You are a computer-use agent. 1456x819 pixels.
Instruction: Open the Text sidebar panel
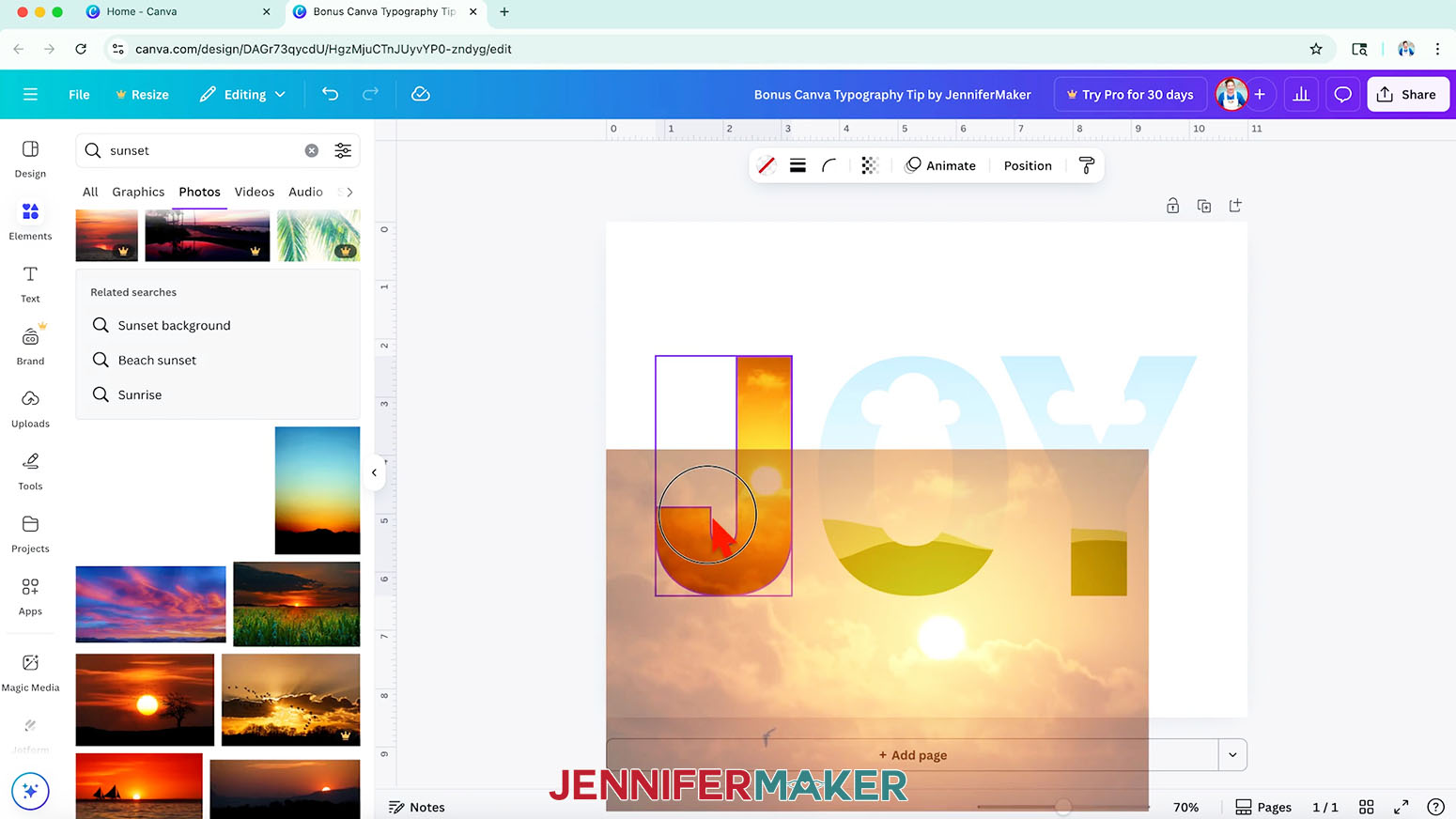click(30, 284)
